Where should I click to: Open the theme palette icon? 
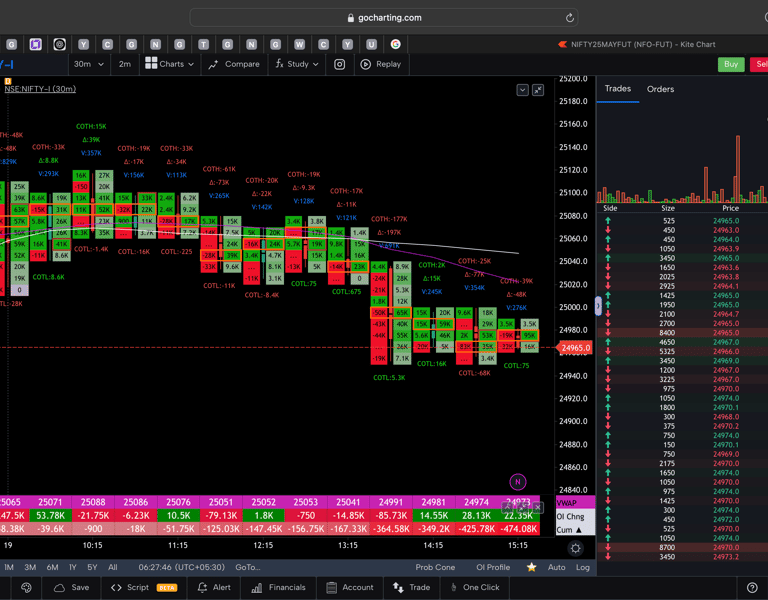pyautogui.click(x=26, y=587)
